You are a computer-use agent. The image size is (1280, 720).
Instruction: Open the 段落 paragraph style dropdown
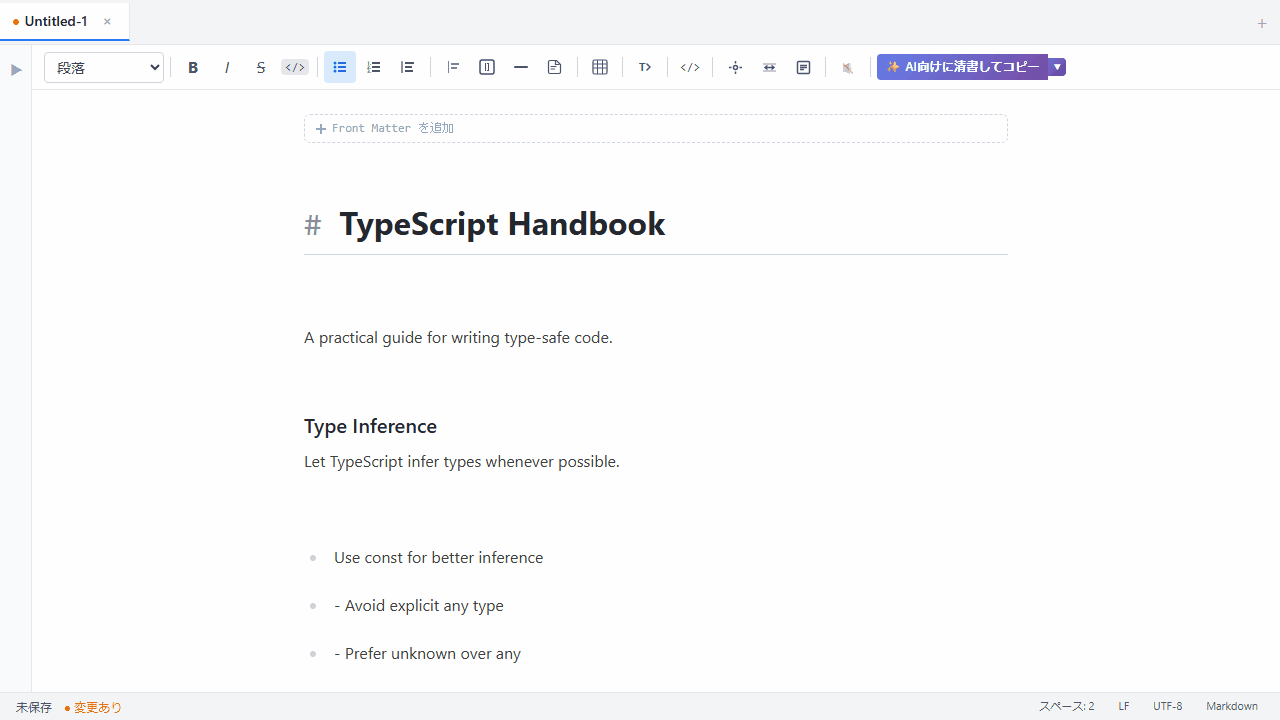click(104, 67)
